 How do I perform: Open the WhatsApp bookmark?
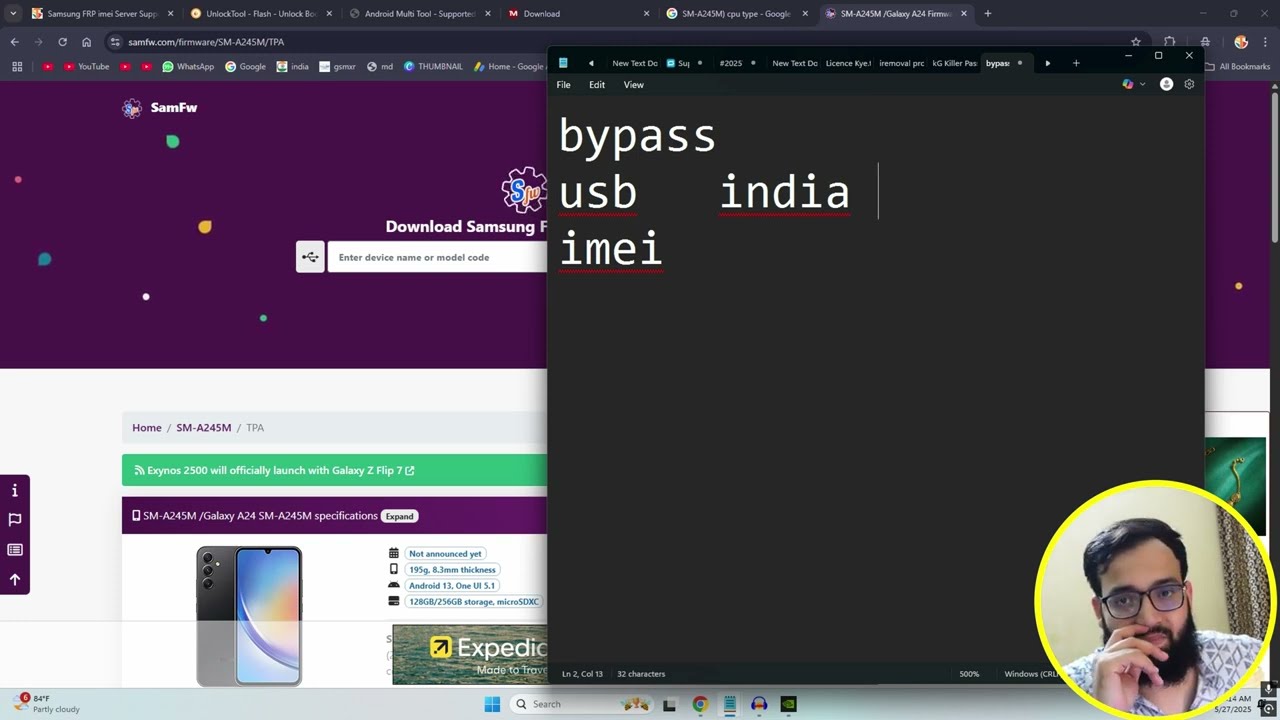(x=188, y=67)
